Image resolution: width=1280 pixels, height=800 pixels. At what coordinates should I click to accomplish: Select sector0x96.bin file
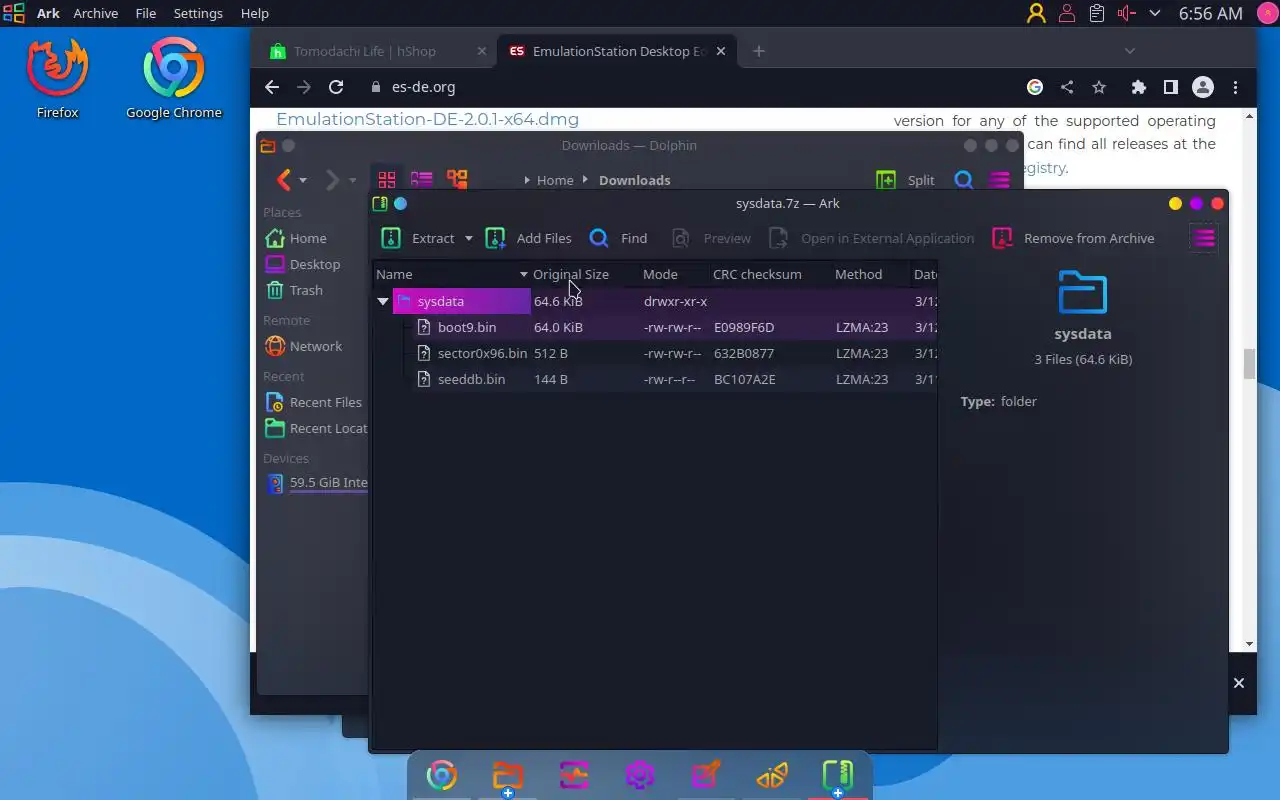[482, 353]
